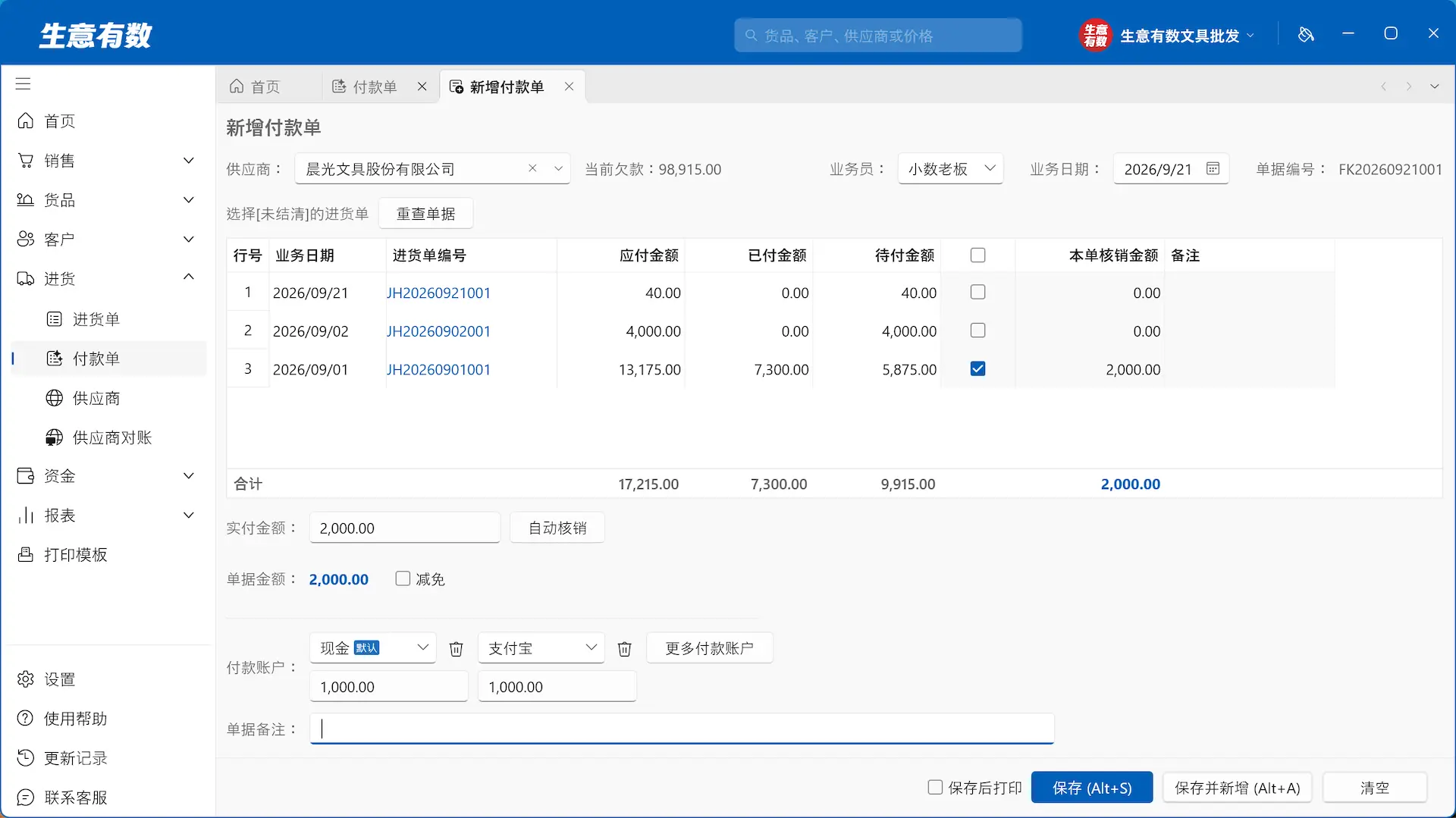Expand the 货品 sidebar menu
1456x818 pixels.
pos(106,200)
